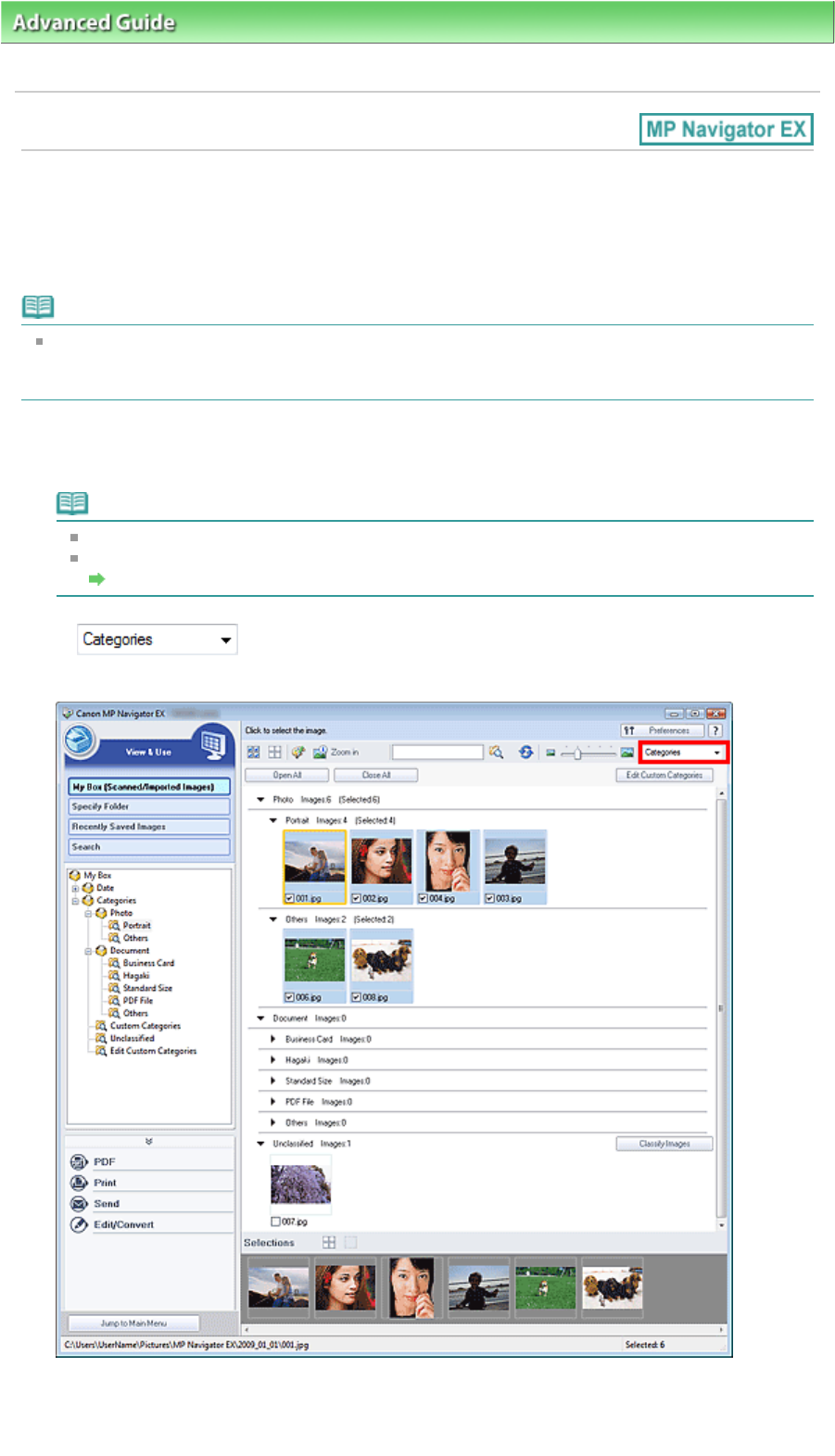Screen dimensions: 835x1456
Task: Collapse the Portrait subcategory triangle
Action: click(273, 820)
